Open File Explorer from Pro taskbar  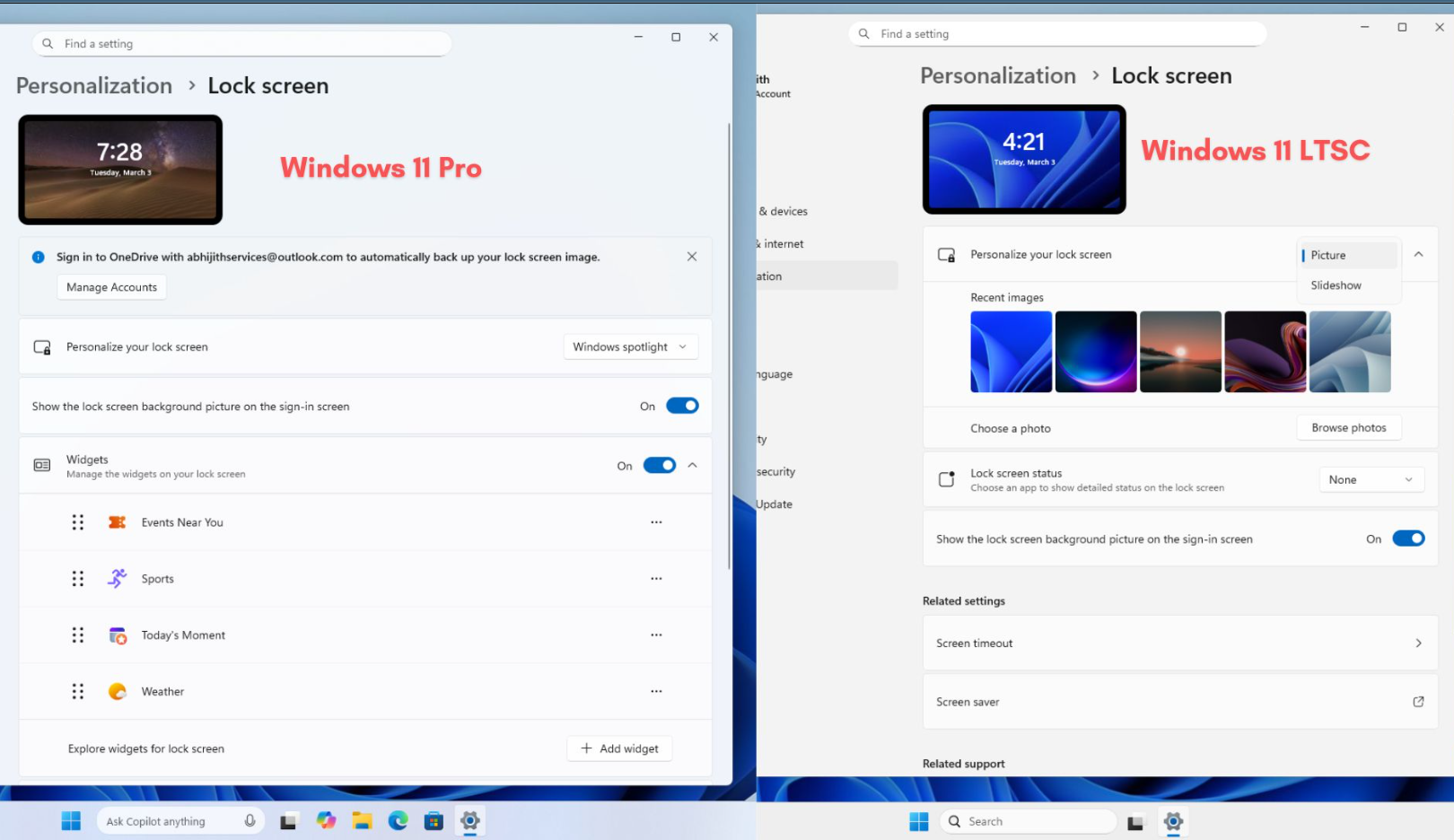[362, 821]
